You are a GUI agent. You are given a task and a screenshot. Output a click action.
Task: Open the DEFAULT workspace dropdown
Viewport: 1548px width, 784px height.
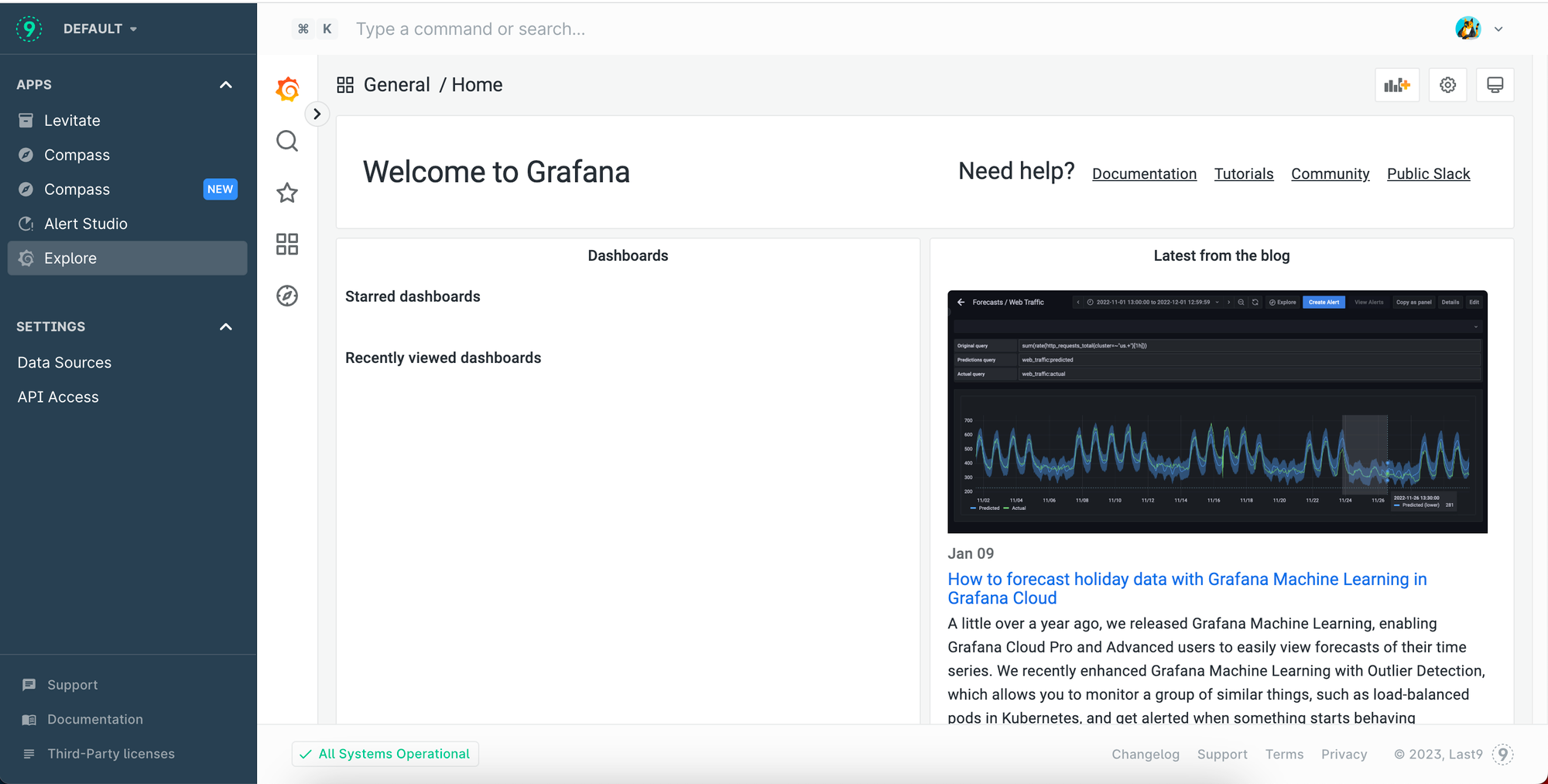point(100,28)
